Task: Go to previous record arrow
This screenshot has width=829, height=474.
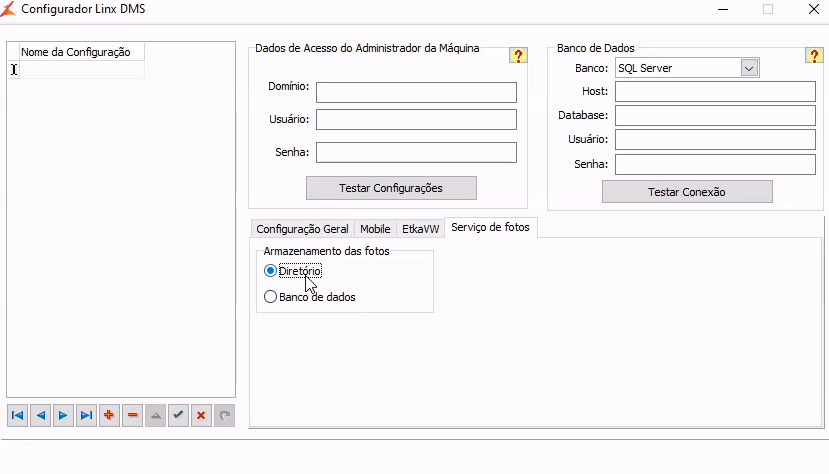Action: coord(40,415)
